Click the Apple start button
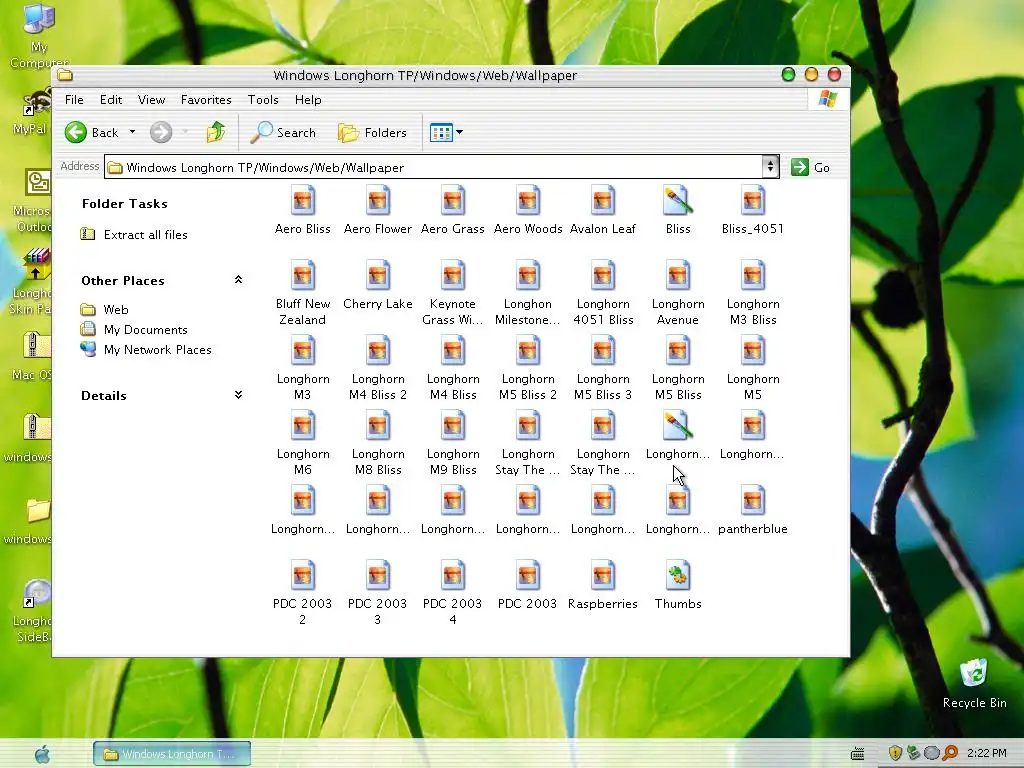The image size is (1024, 768). [42, 754]
